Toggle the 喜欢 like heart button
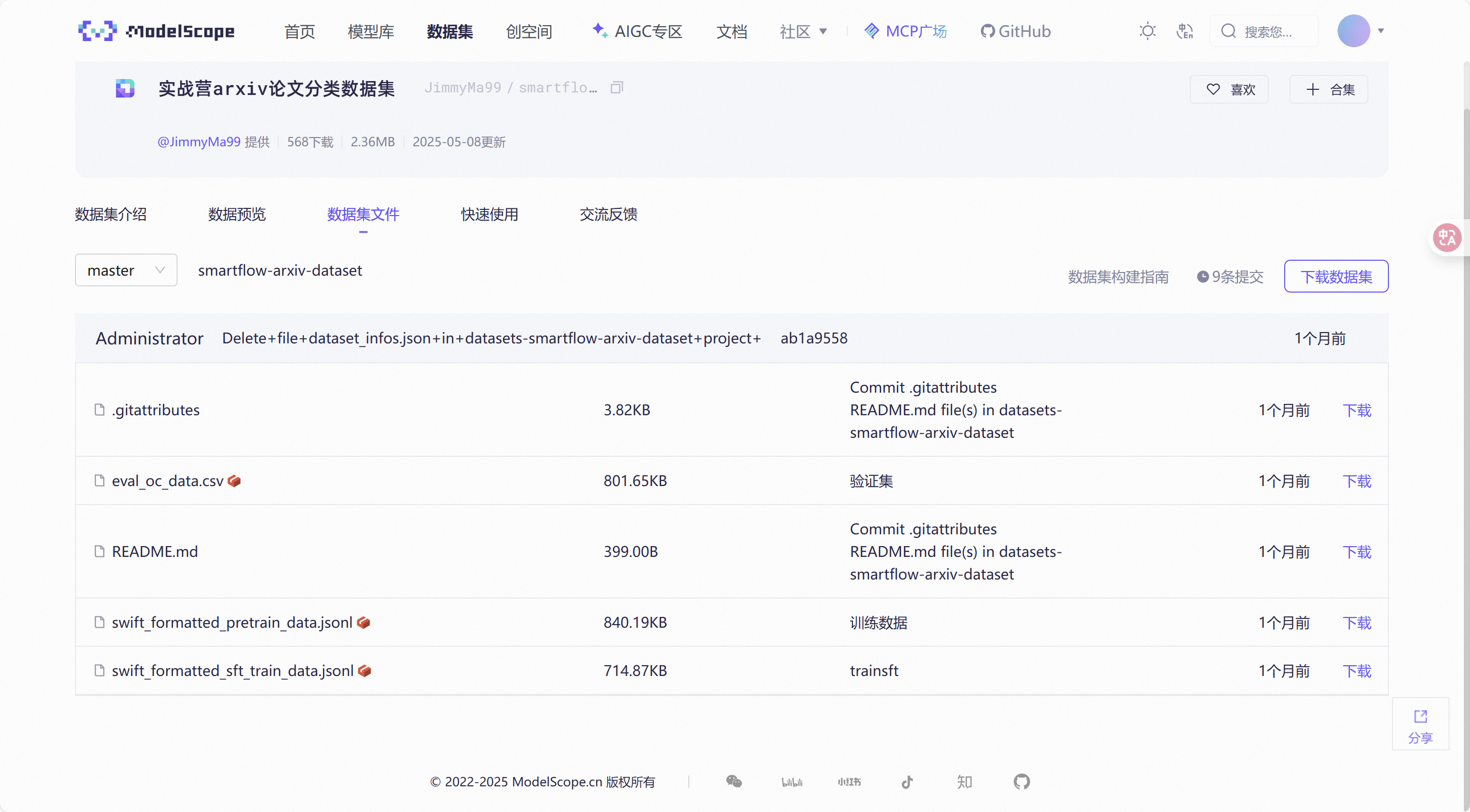 point(1229,89)
